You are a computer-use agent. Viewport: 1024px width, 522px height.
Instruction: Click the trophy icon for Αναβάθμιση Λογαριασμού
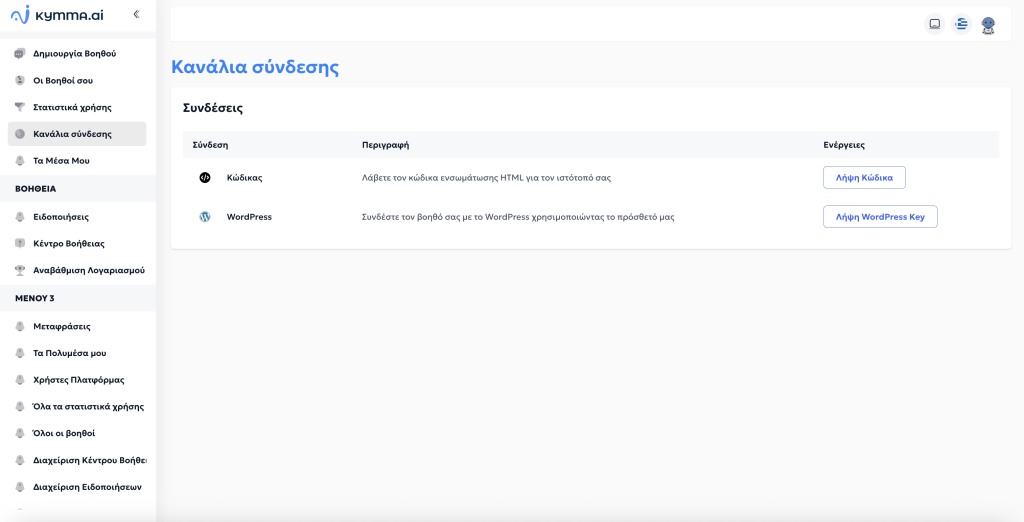pyautogui.click(x=20, y=270)
